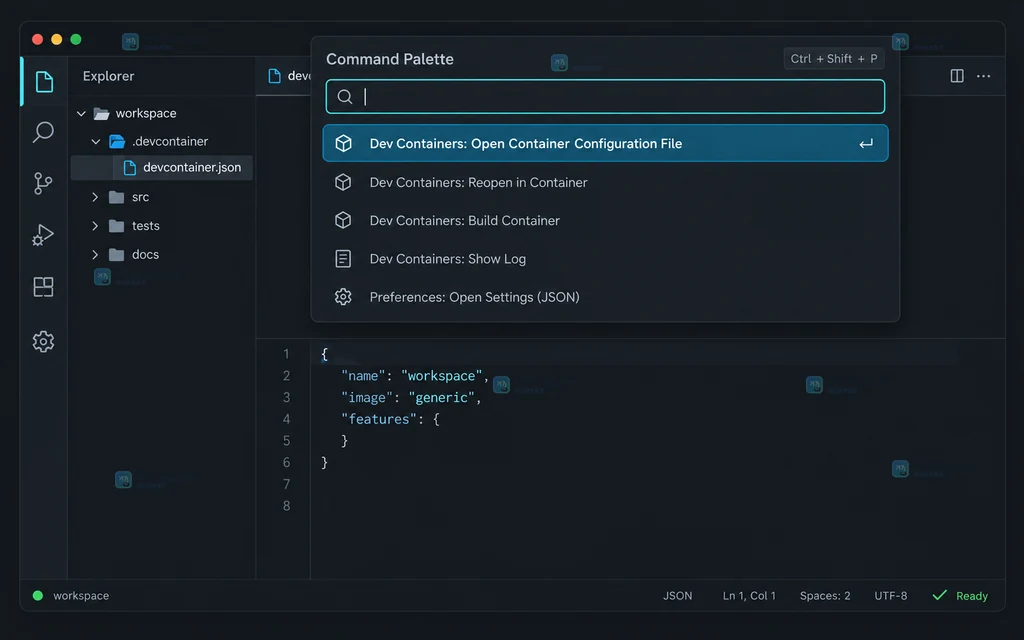
Task: Open the Explorer view in activity bar
Action: (44, 82)
